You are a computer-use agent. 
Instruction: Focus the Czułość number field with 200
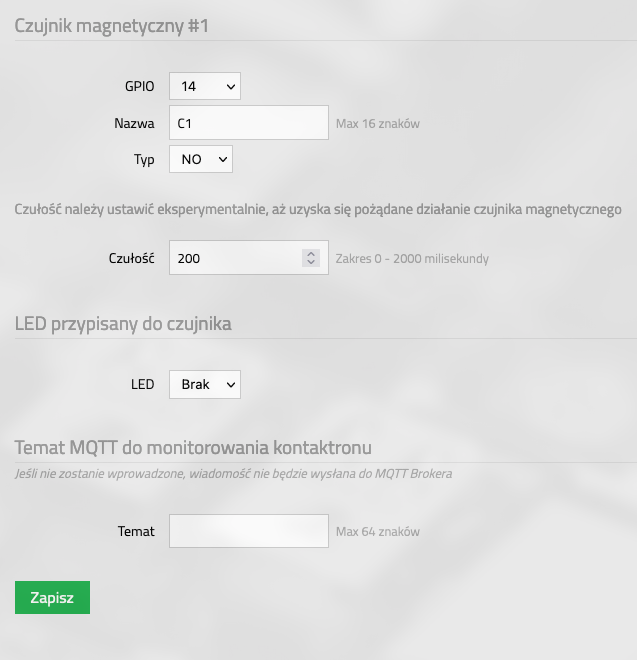point(249,258)
